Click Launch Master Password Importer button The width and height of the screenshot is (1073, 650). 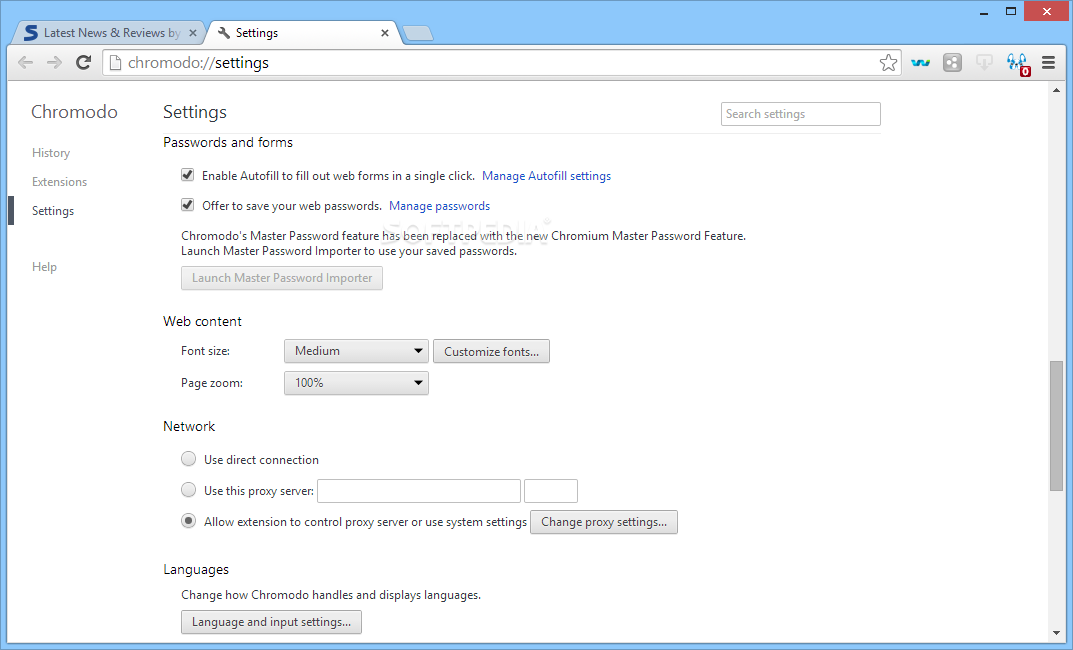coord(282,278)
